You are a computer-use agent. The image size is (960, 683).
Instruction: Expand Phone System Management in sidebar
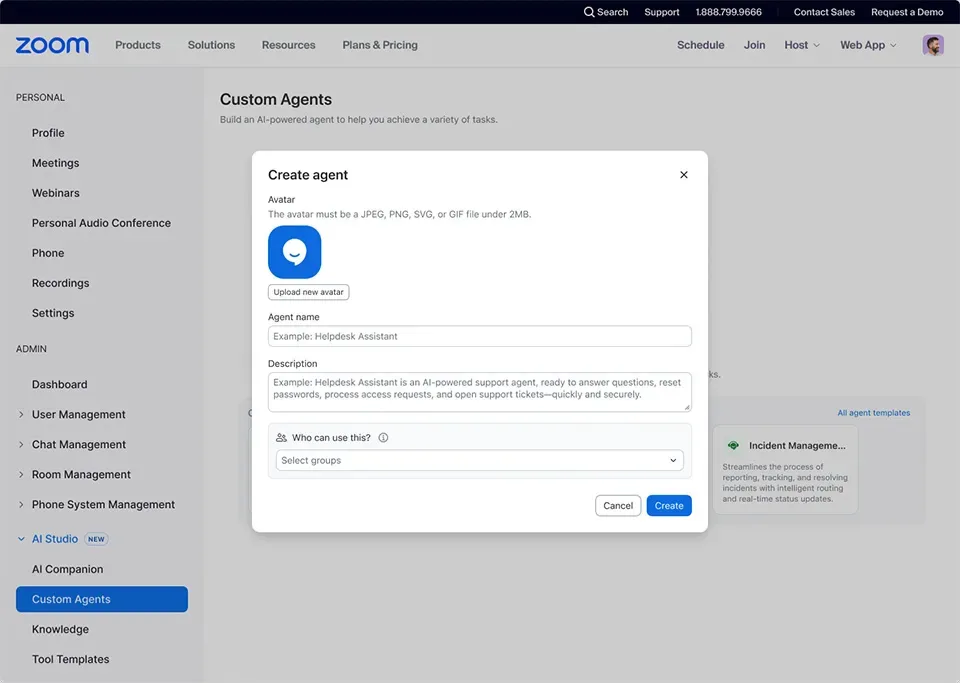[101, 504]
